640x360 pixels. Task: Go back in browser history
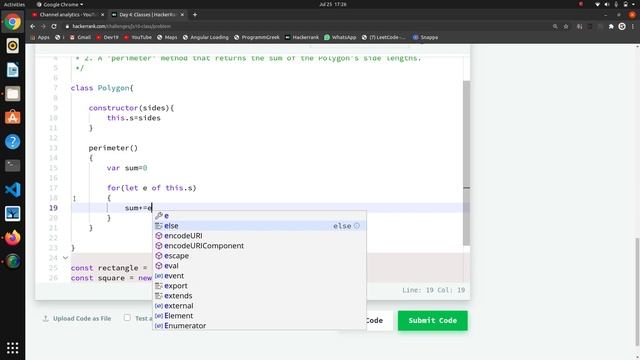[33, 26]
